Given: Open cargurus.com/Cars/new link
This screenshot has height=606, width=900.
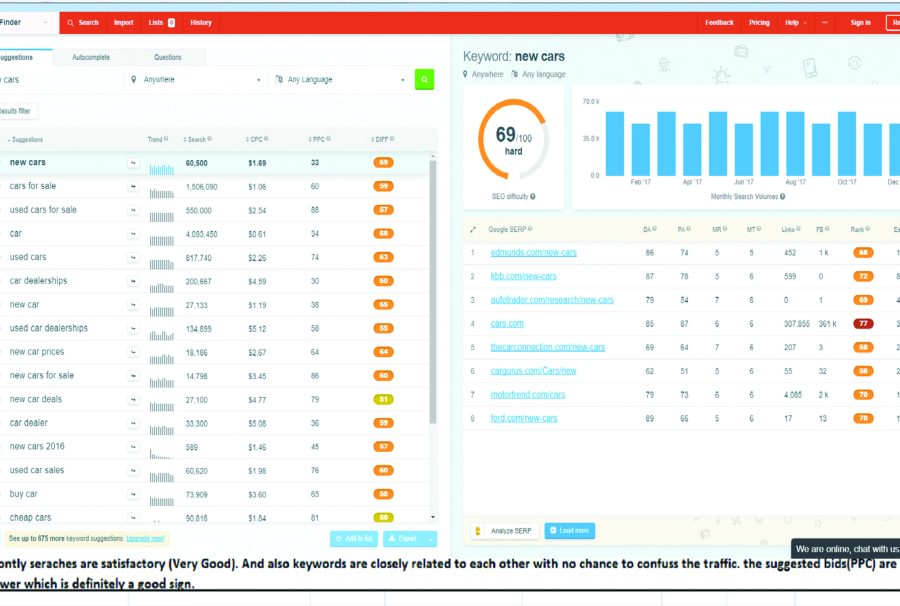Looking at the screenshot, I should (x=533, y=371).
